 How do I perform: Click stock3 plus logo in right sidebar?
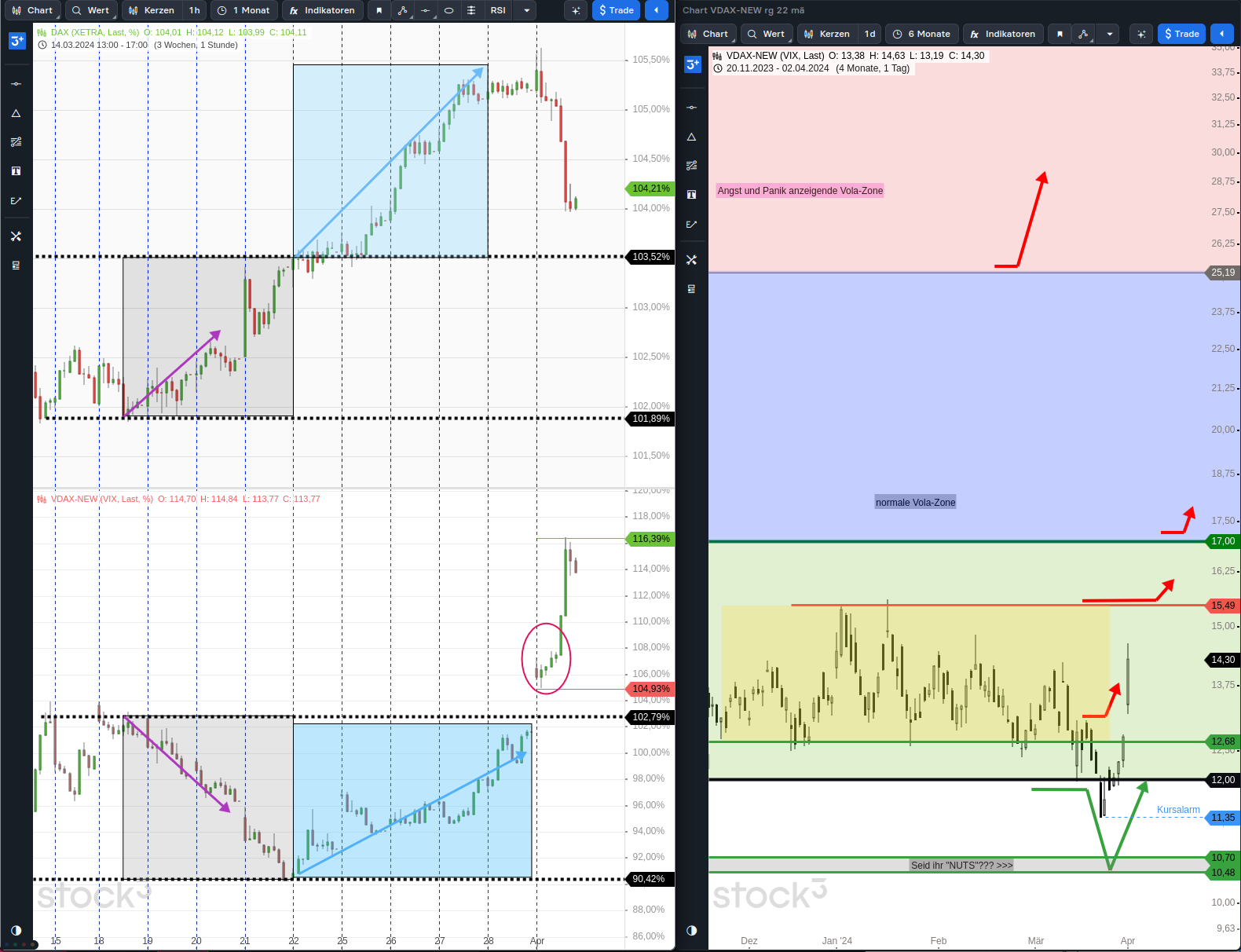[x=692, y=64]
